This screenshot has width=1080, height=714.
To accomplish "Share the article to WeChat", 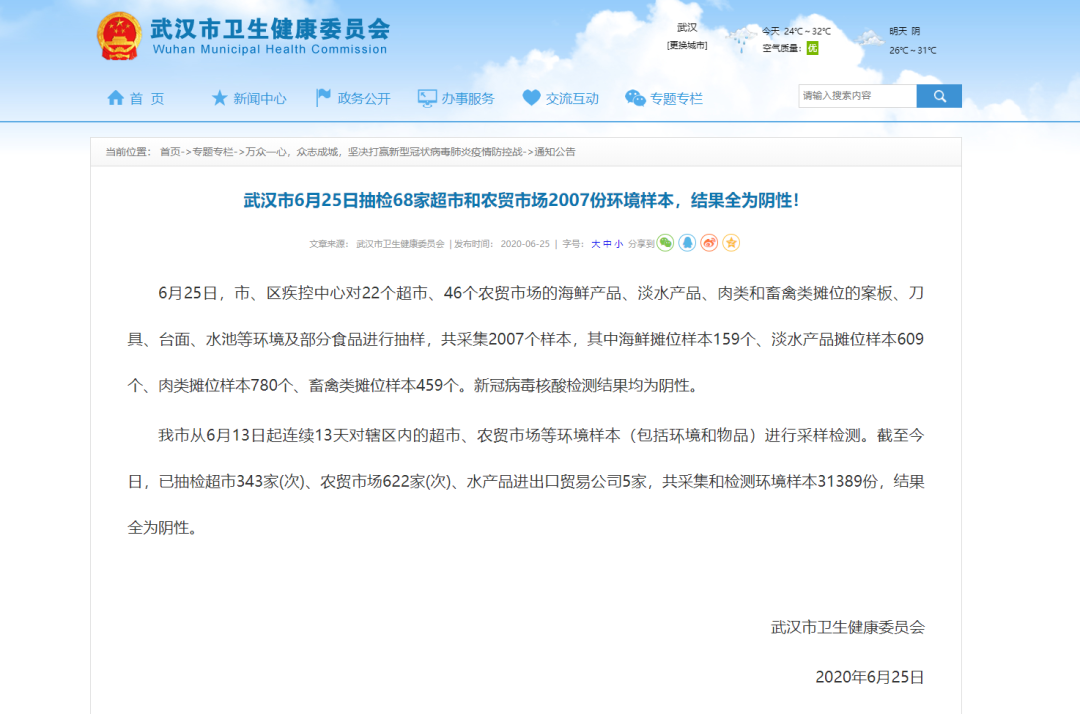I will 664,242.
